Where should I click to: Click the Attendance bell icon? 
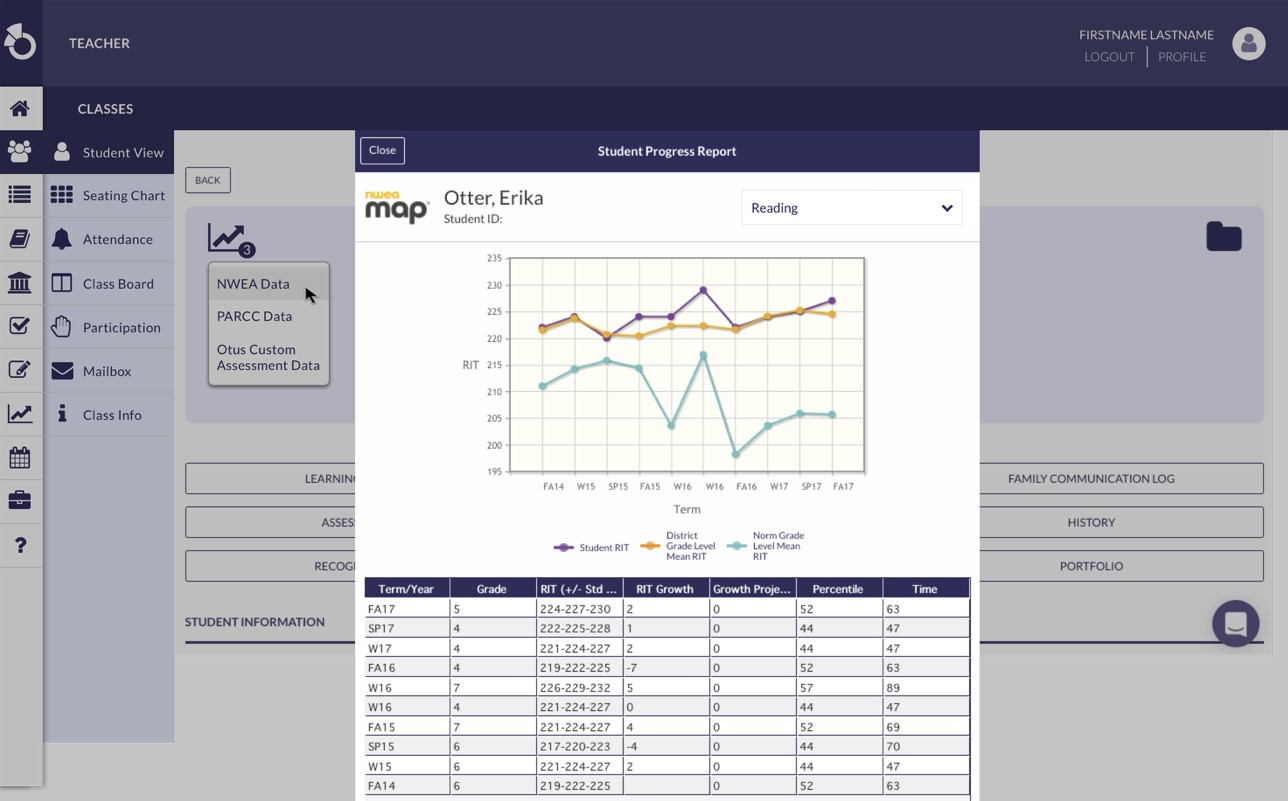[x=62, y=238]
